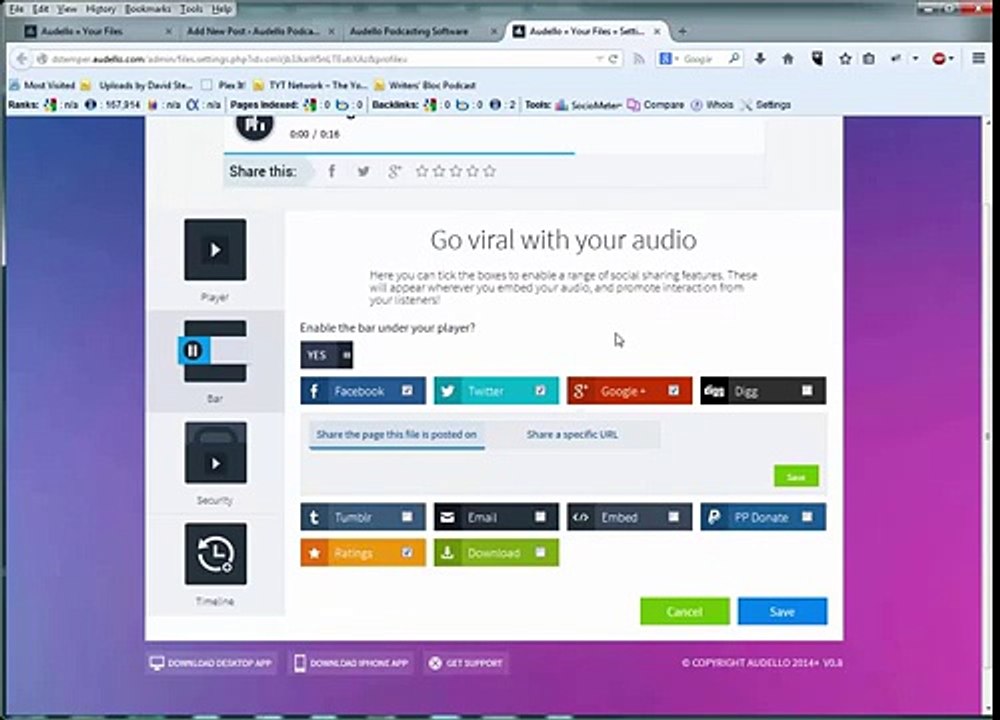Enable the Embed checkbox
Image resolution: width=1000 pixels, height=720 pixels.
pyautogui.click(x=673, y=517)
